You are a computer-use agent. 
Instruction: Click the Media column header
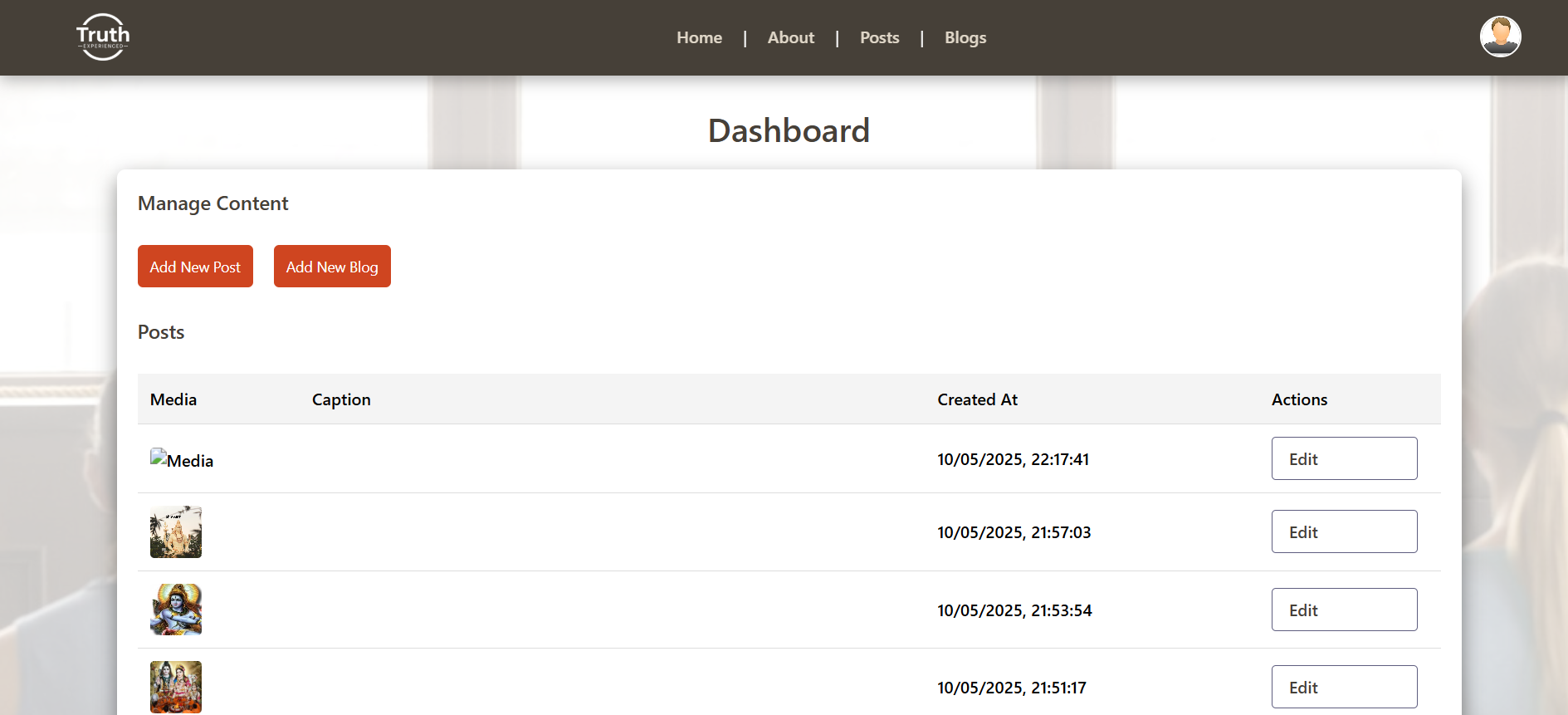coord(173,399)
